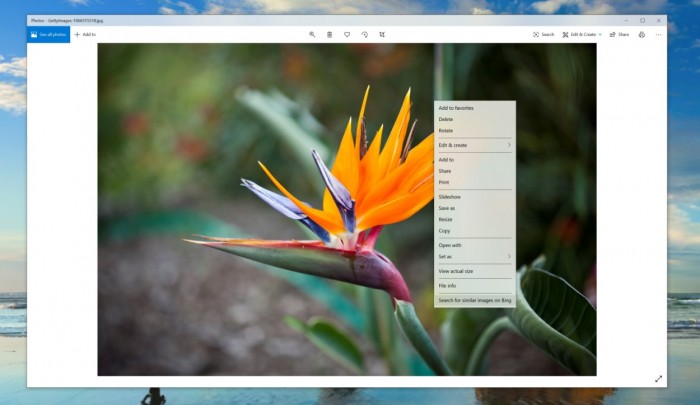Click the full screen expand icon

point(658,379)
